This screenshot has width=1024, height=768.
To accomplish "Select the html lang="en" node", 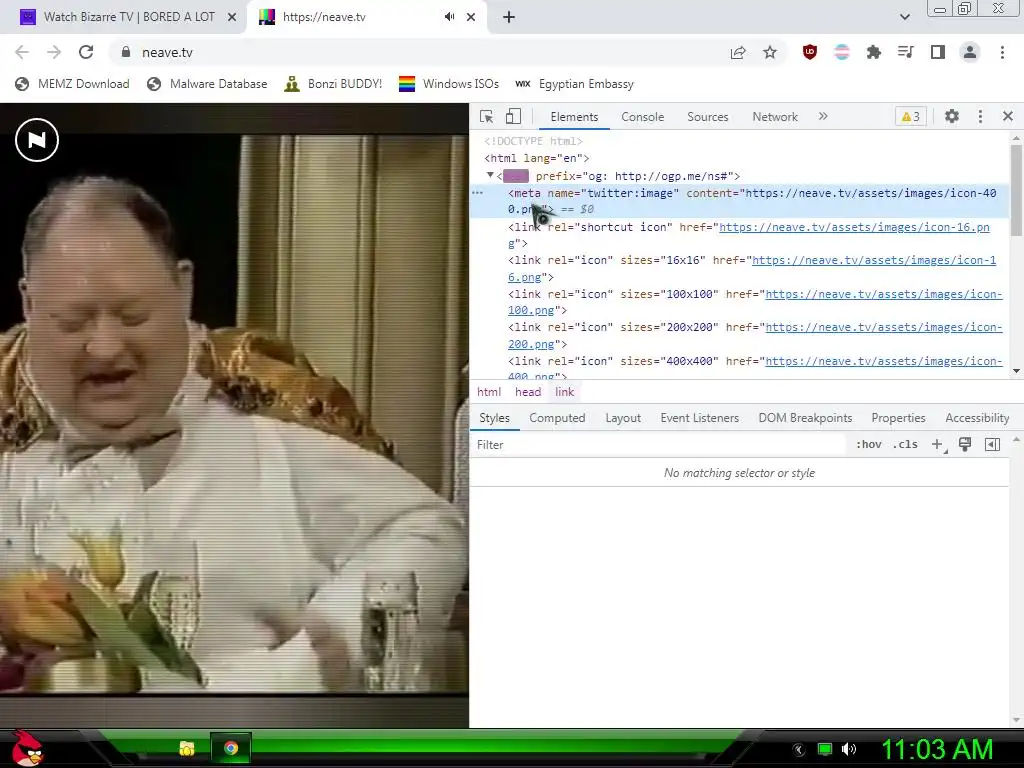I will coord(537,159).
